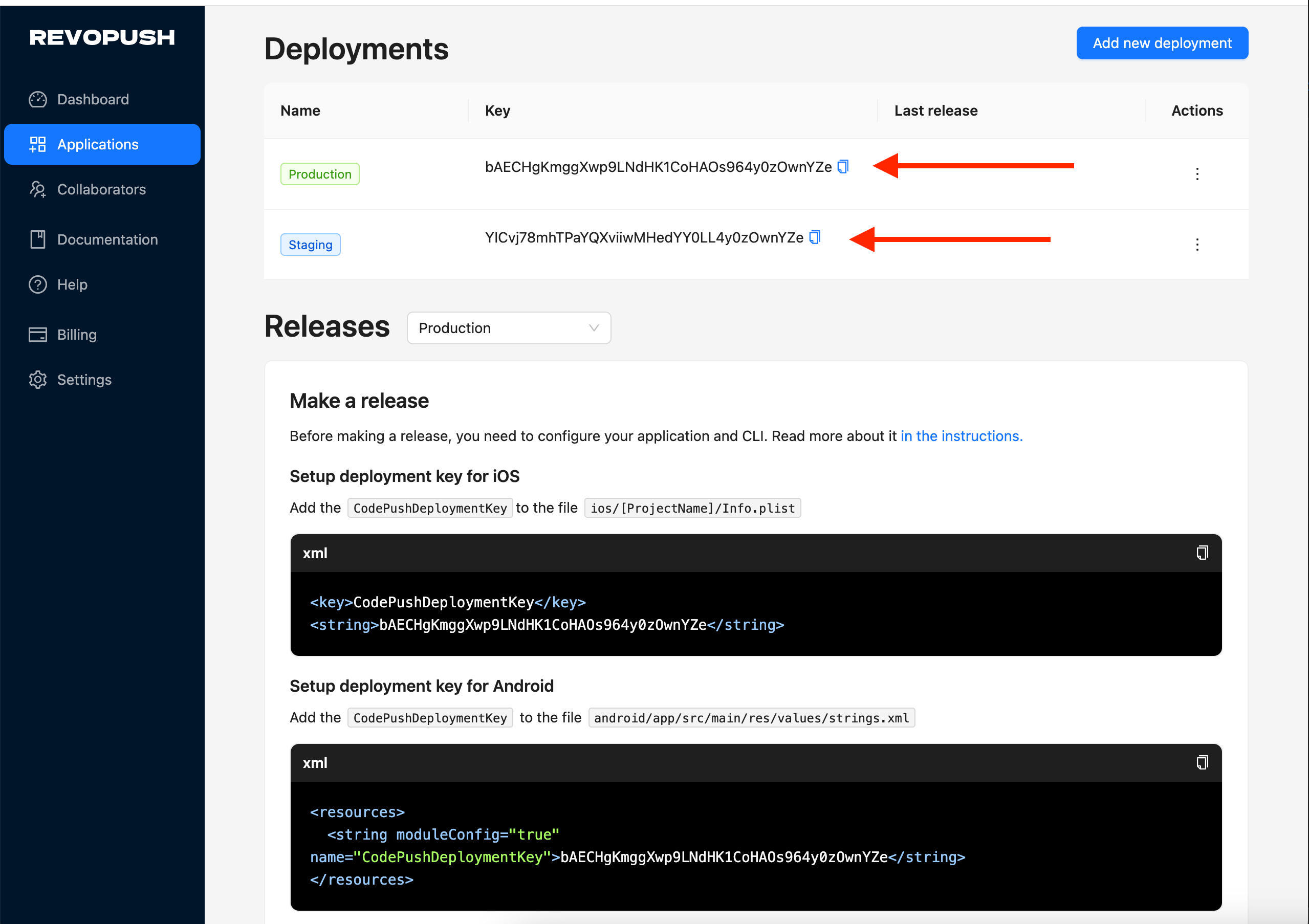Copy the iOS xml snippet
Viewport: 1309px width, 924px height.
tap(1203, 553)
